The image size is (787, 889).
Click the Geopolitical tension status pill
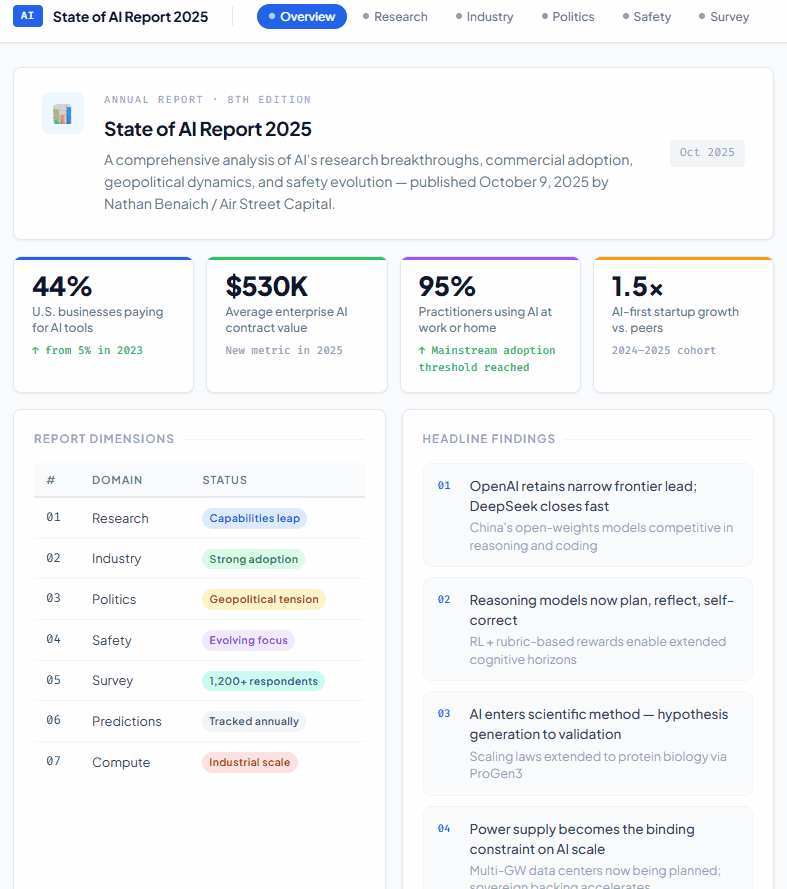tap(264, 599)
